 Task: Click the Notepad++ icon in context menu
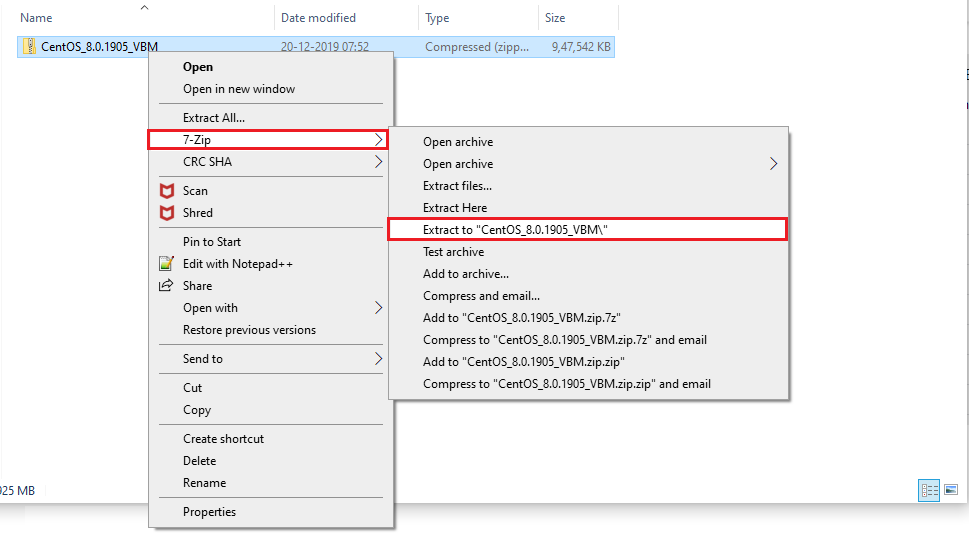point(166,263)
